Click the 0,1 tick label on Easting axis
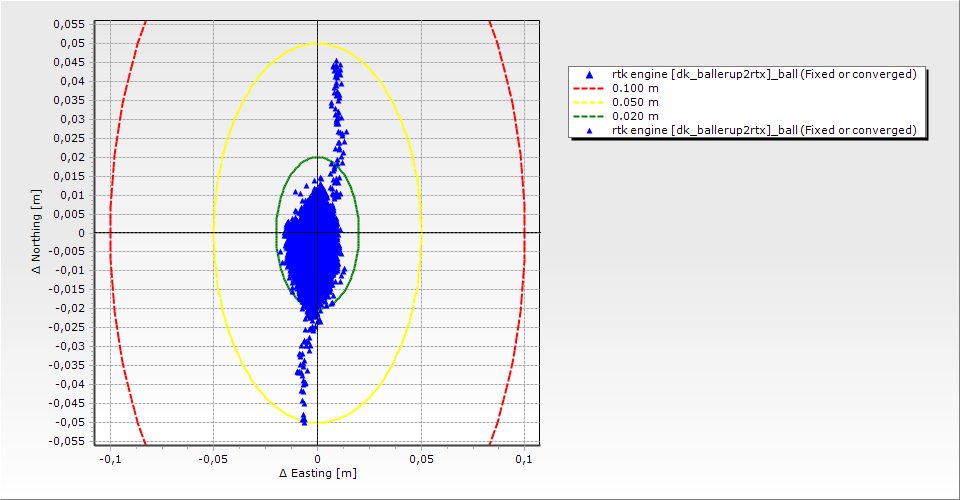 pos(525,459)
